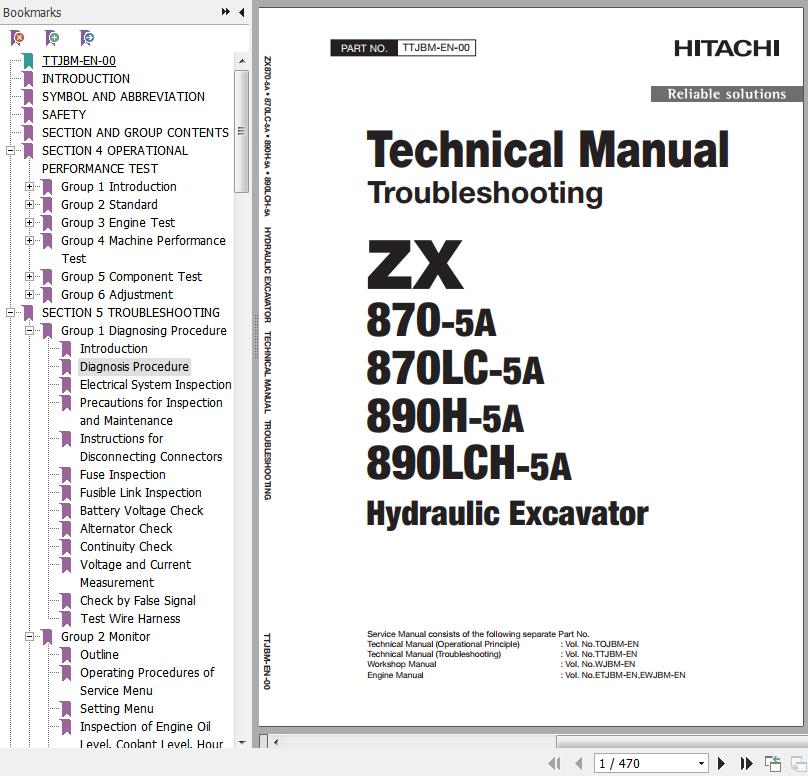808x776 pixels.
Task: Open Check by False Signal bookmark
Action: pos(138,601)
